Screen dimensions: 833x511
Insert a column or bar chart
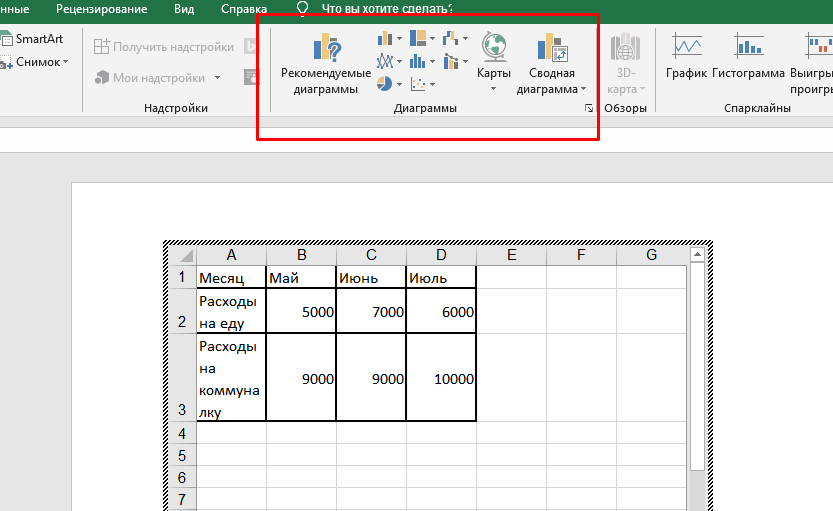tap(386, 39)
